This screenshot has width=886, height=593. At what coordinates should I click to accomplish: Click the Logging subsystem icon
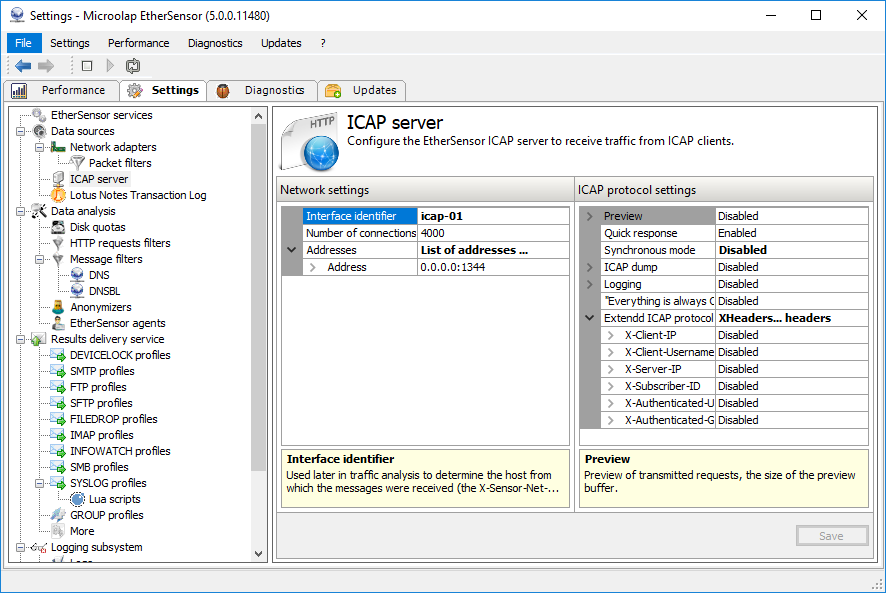39,547
